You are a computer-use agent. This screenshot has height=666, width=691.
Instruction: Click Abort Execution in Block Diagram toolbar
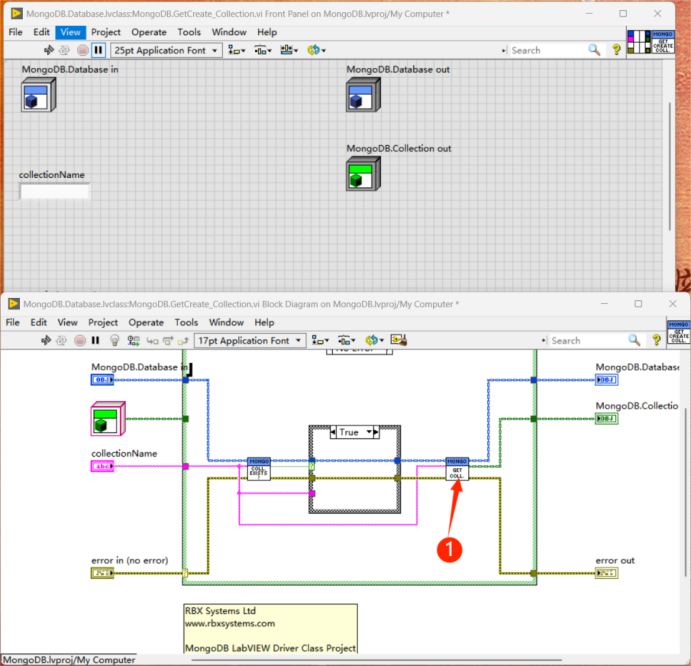(80, 340)
